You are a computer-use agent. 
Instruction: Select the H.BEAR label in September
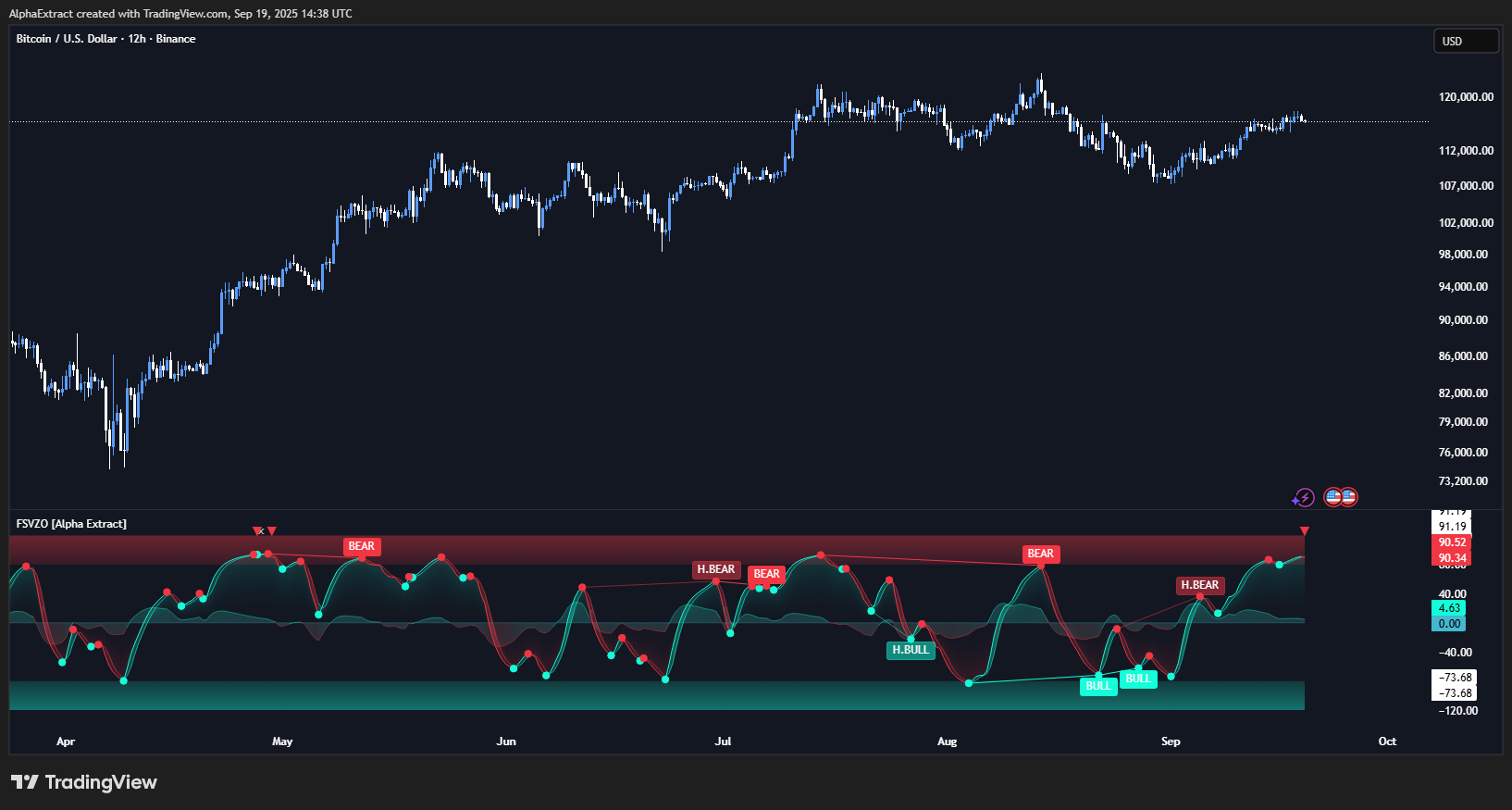[x=1200, y=585]
